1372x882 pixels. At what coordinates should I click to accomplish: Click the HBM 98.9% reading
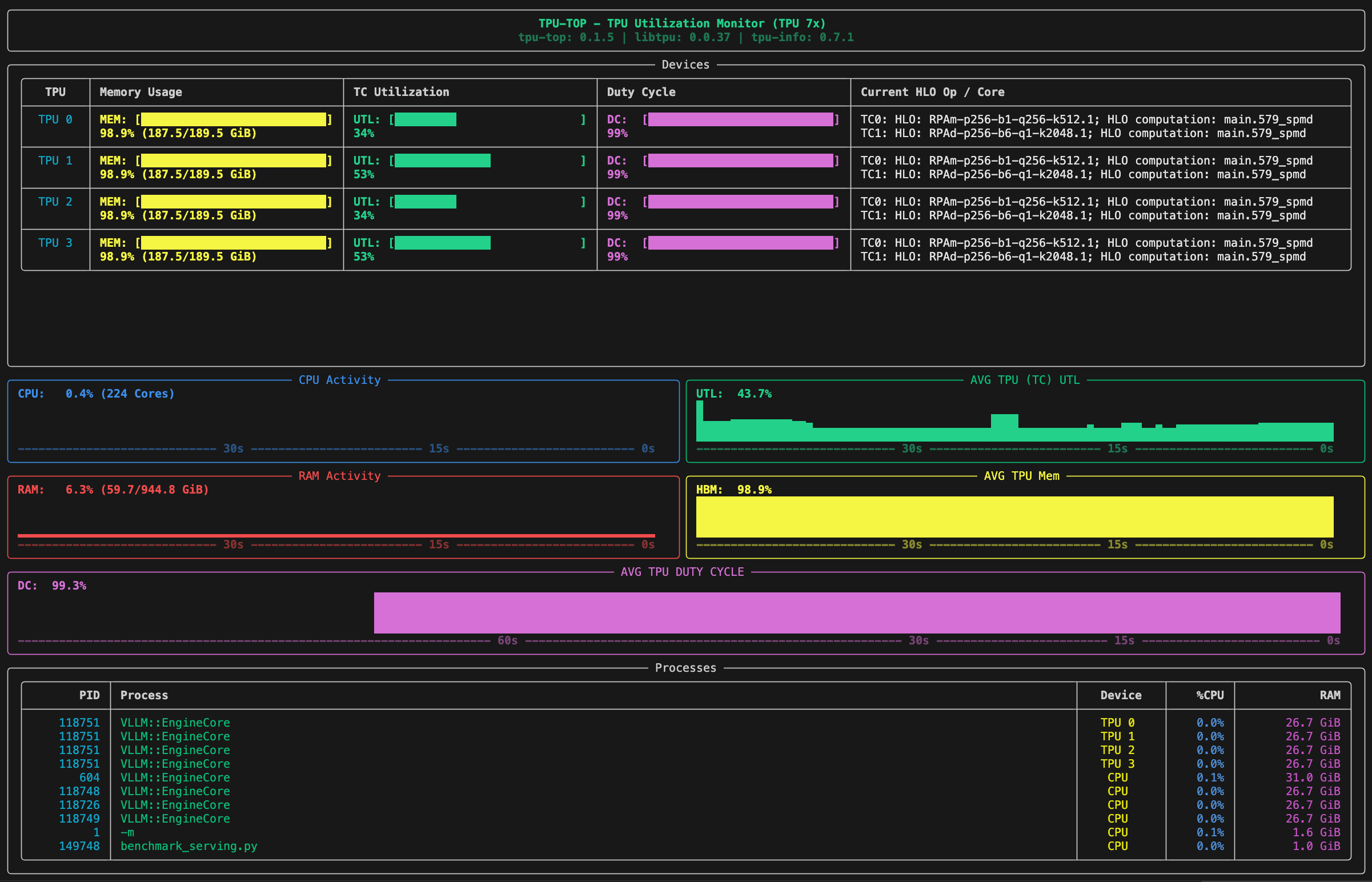pos(734,490)
